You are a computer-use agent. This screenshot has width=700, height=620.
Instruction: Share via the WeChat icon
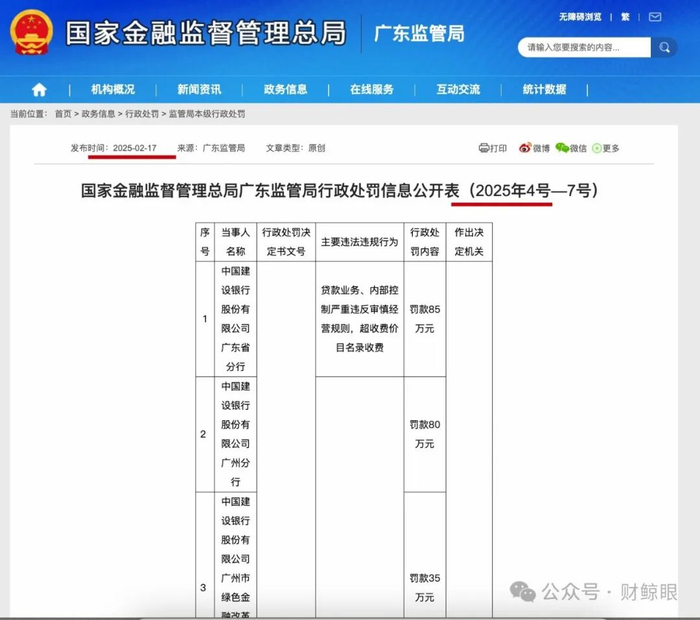(562, 148)
